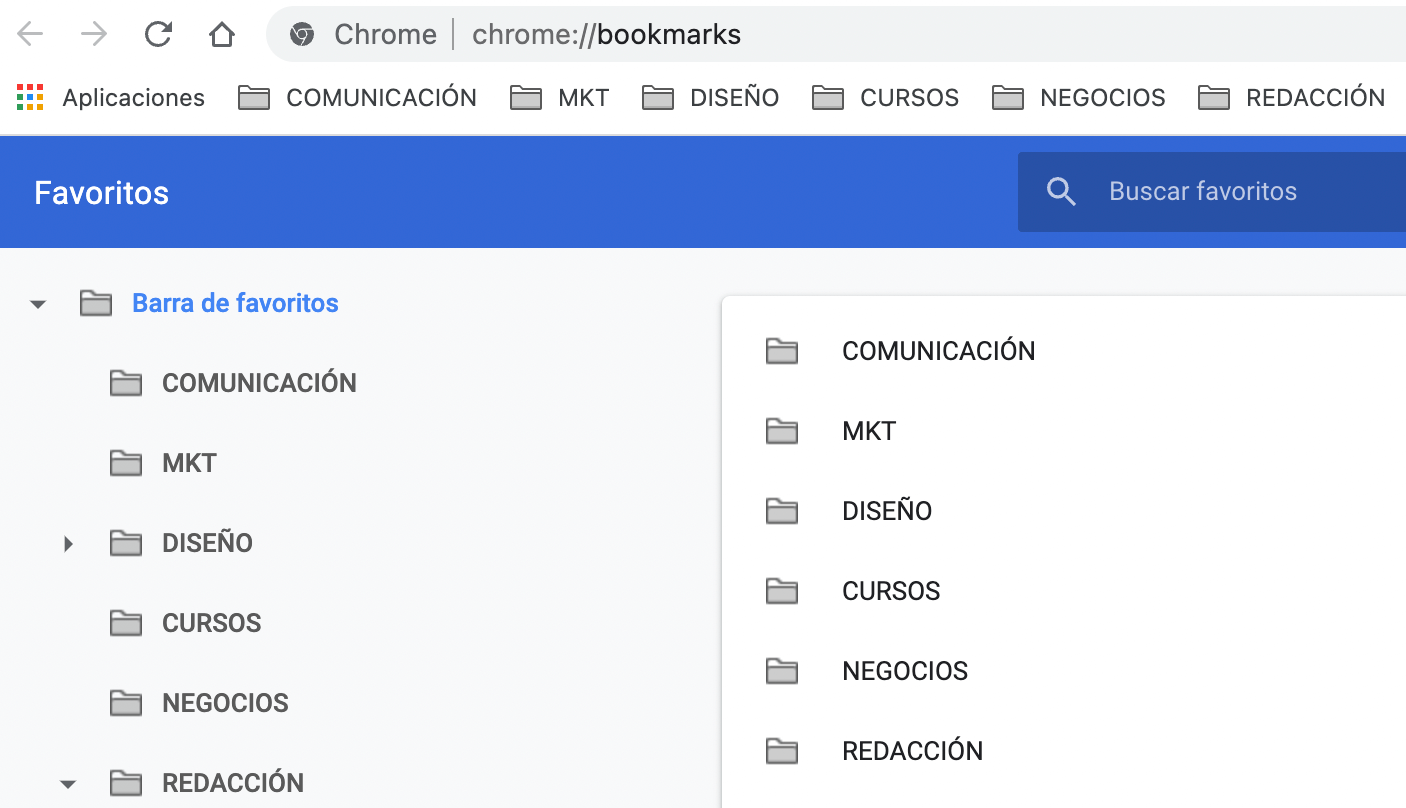Open the Aplicaciones shortcut
Viewport: 1406px width, 808px height.
tap(110, 97)
